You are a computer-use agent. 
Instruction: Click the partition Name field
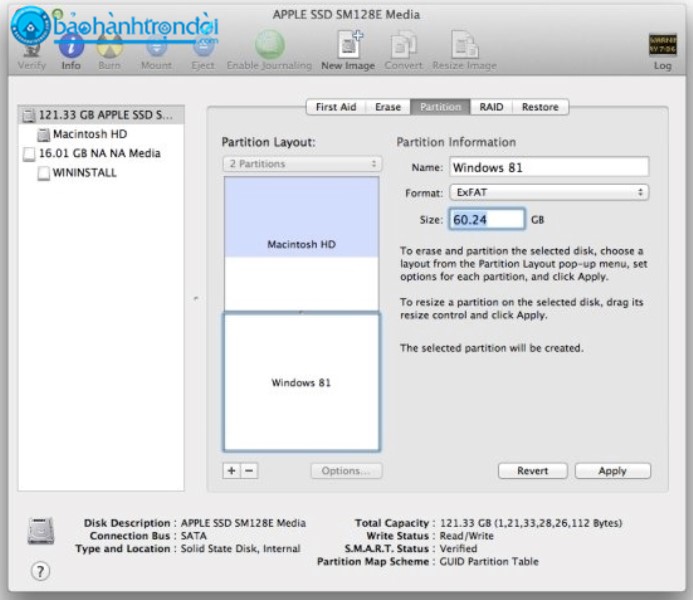pos(549,167)
